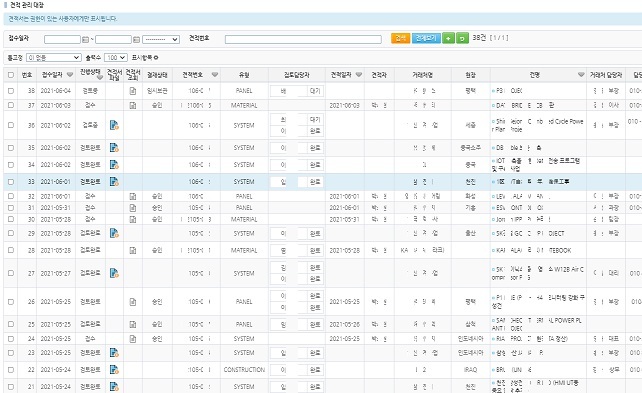
Task: Select the IRAQ site cell in row 22
Action: [x=470, y=370]
